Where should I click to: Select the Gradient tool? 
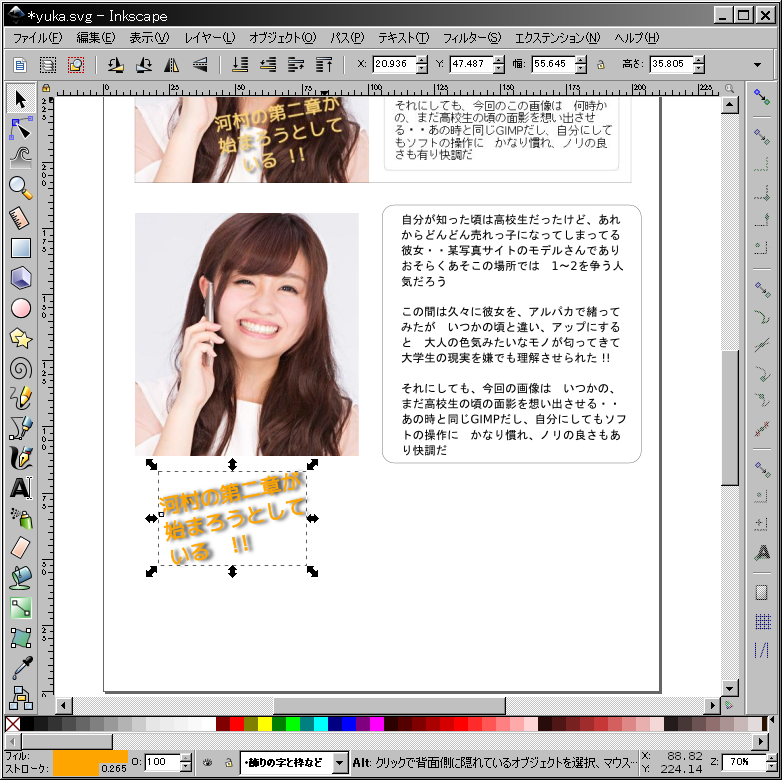(20, 608)
